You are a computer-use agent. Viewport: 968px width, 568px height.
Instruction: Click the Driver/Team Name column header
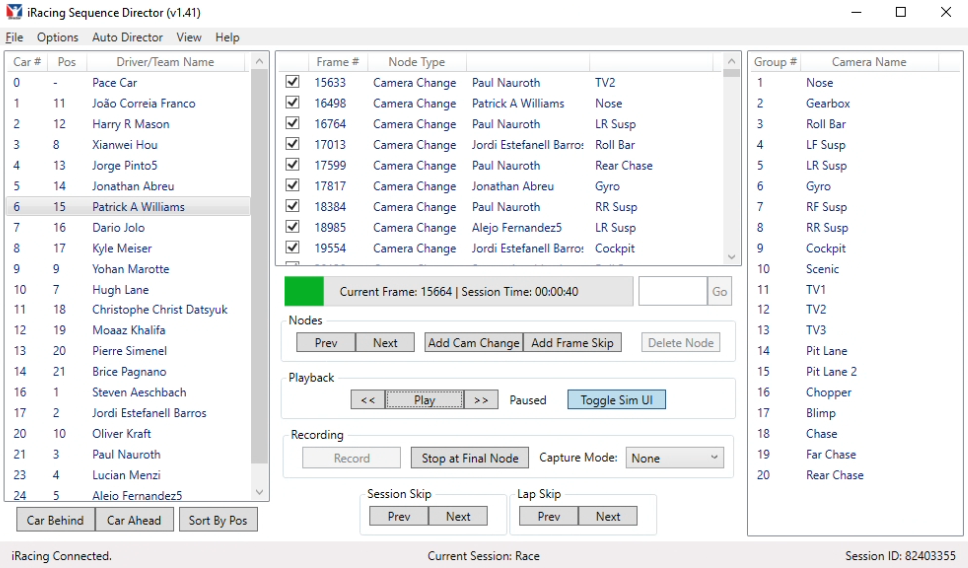(165, 62)
